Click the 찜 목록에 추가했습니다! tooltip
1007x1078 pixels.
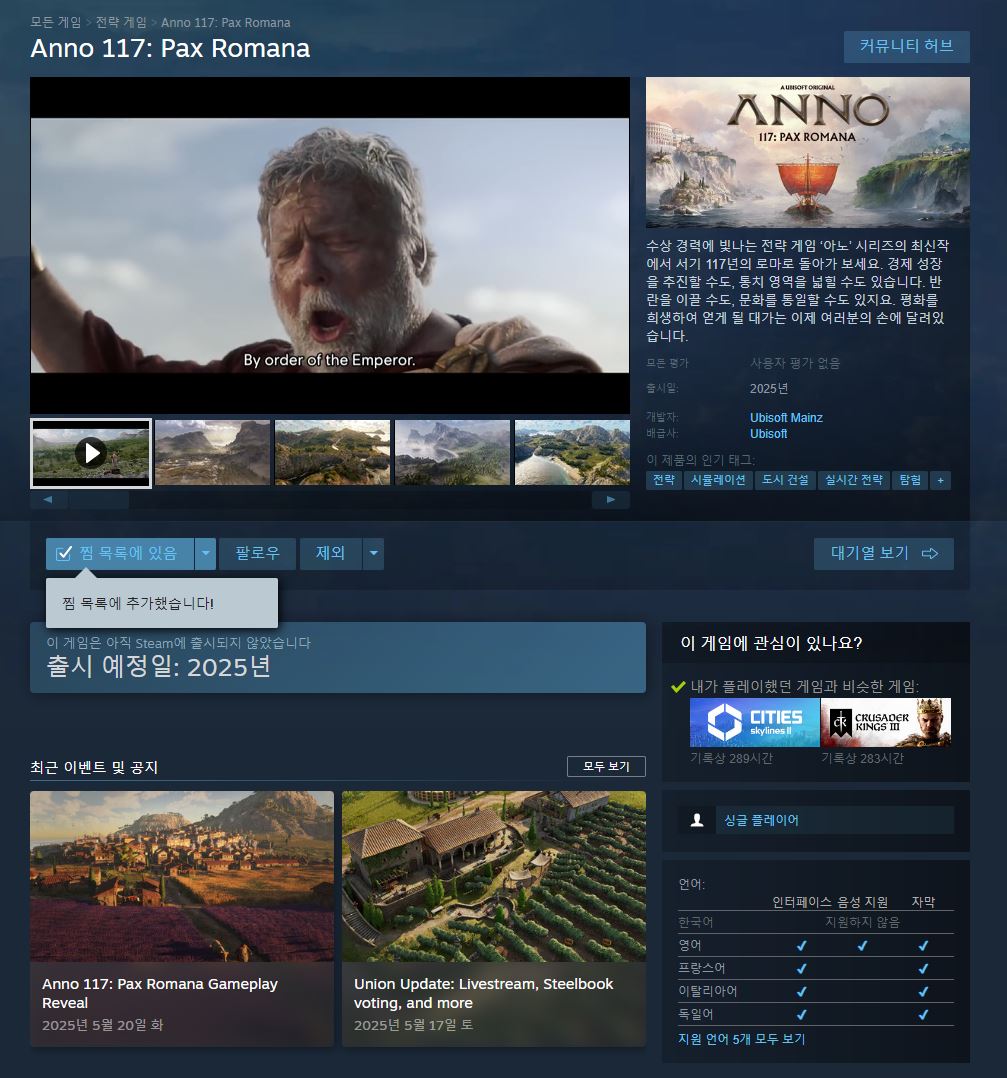pyautogui.click(x=162, y=603)
